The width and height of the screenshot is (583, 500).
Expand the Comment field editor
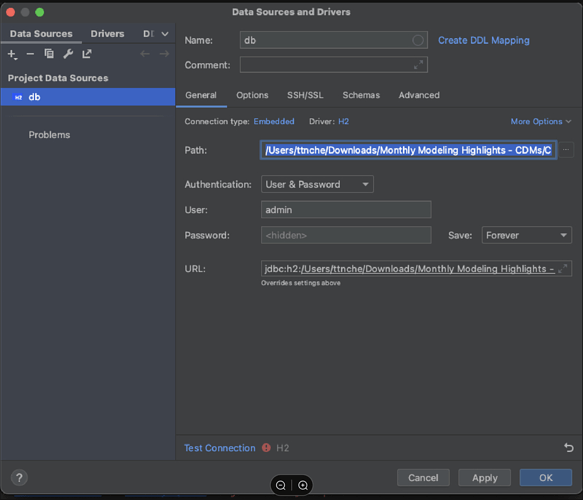tap(418, 65)
